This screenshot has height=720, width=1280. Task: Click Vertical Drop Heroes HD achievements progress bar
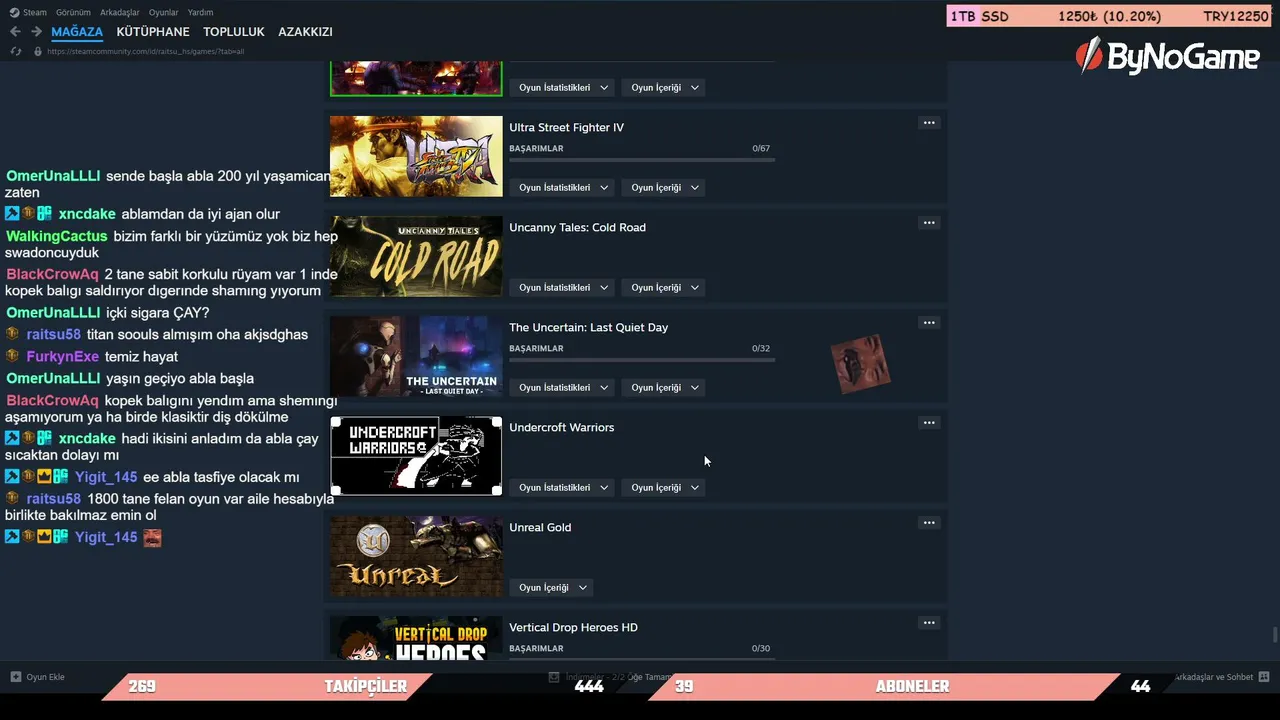[x=642, y=658]
